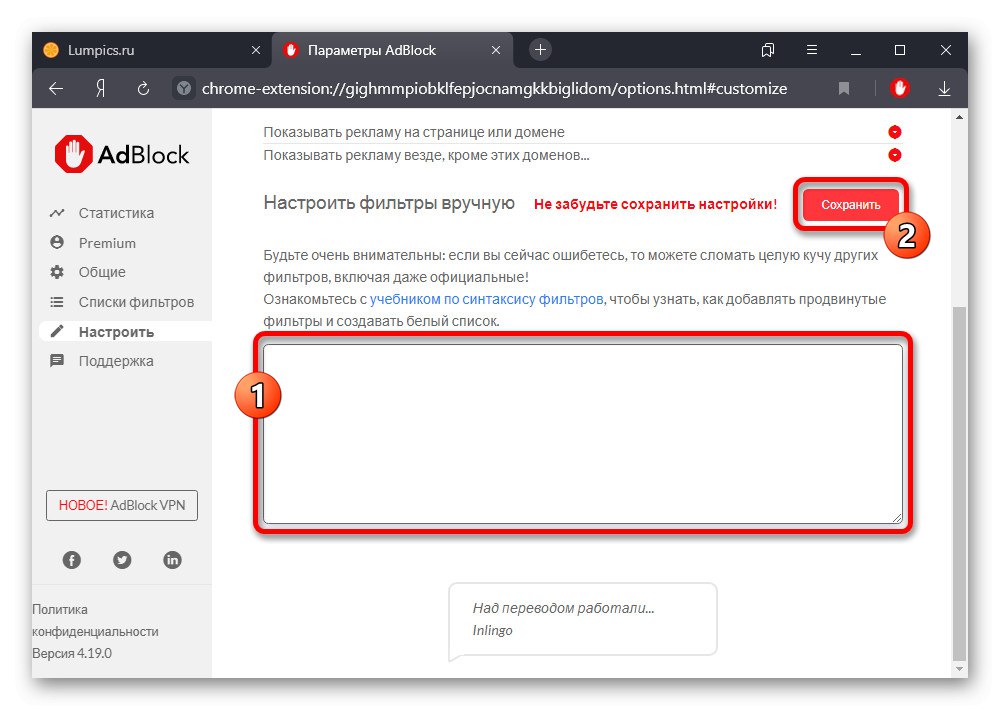This screenshot has height=710, width=1000.
Task: Expand 'Показывать рекламу везде, кроме этих доменов'
Action: (895, 155)
